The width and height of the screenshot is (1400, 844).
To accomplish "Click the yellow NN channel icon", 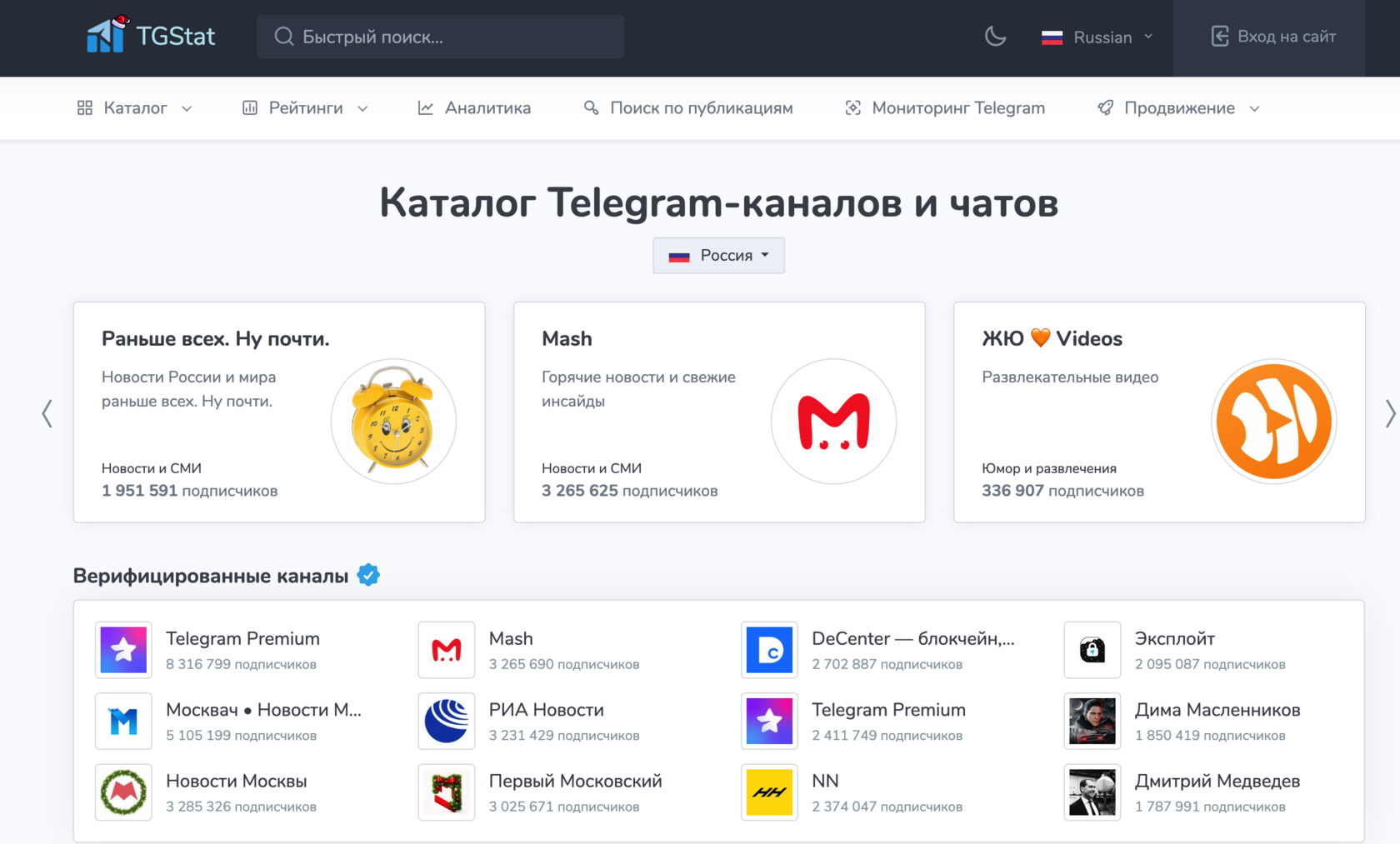I will 769,792.
